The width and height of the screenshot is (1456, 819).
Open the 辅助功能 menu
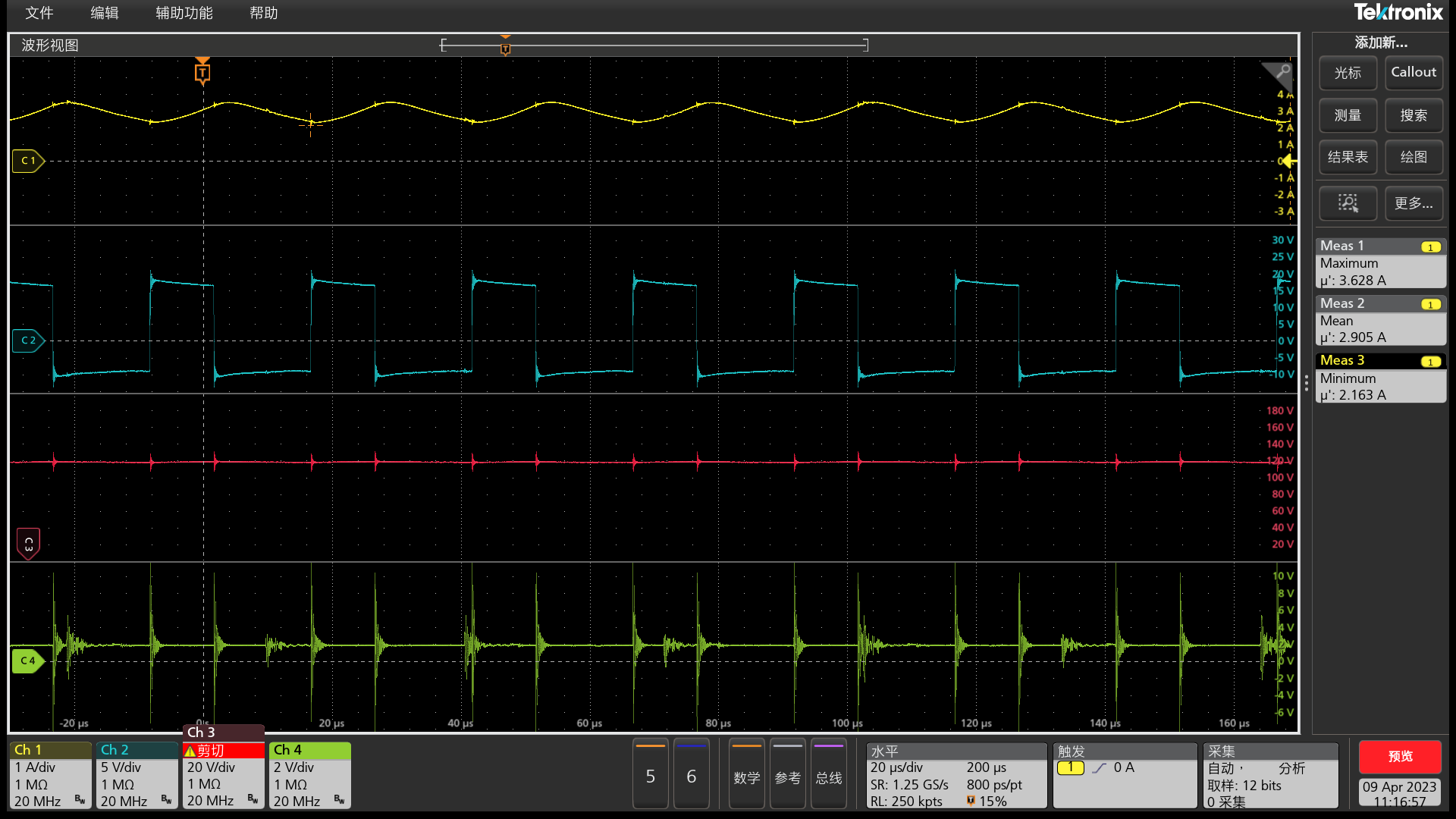pyautogui.click(x=184, y=13)
